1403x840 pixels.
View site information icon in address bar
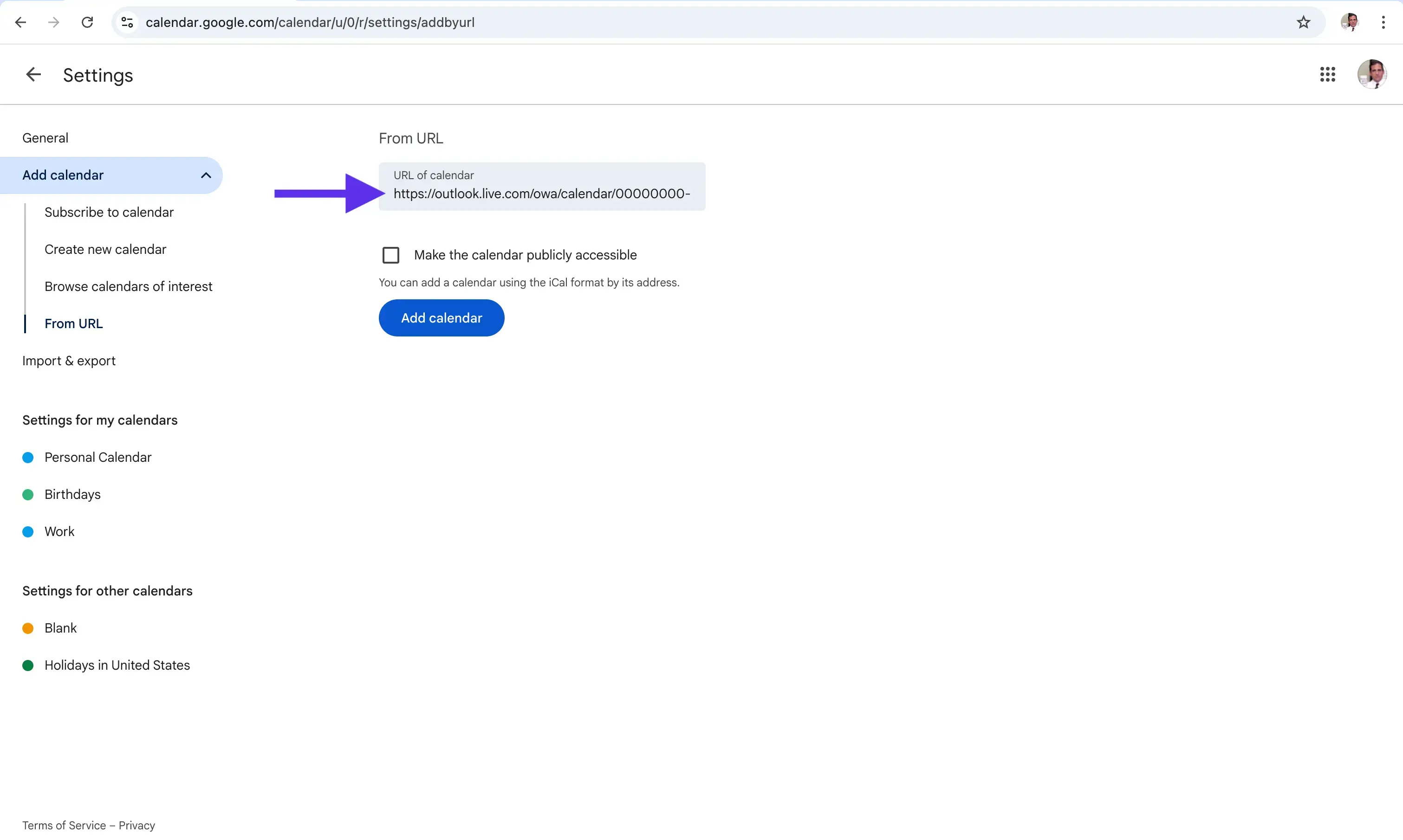point(127,23)
